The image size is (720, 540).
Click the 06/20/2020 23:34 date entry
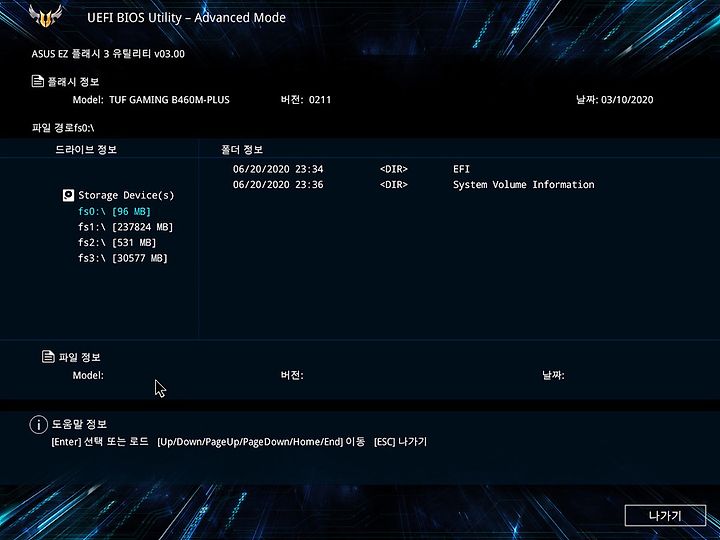pyautogui.click(x=278, y=169)
